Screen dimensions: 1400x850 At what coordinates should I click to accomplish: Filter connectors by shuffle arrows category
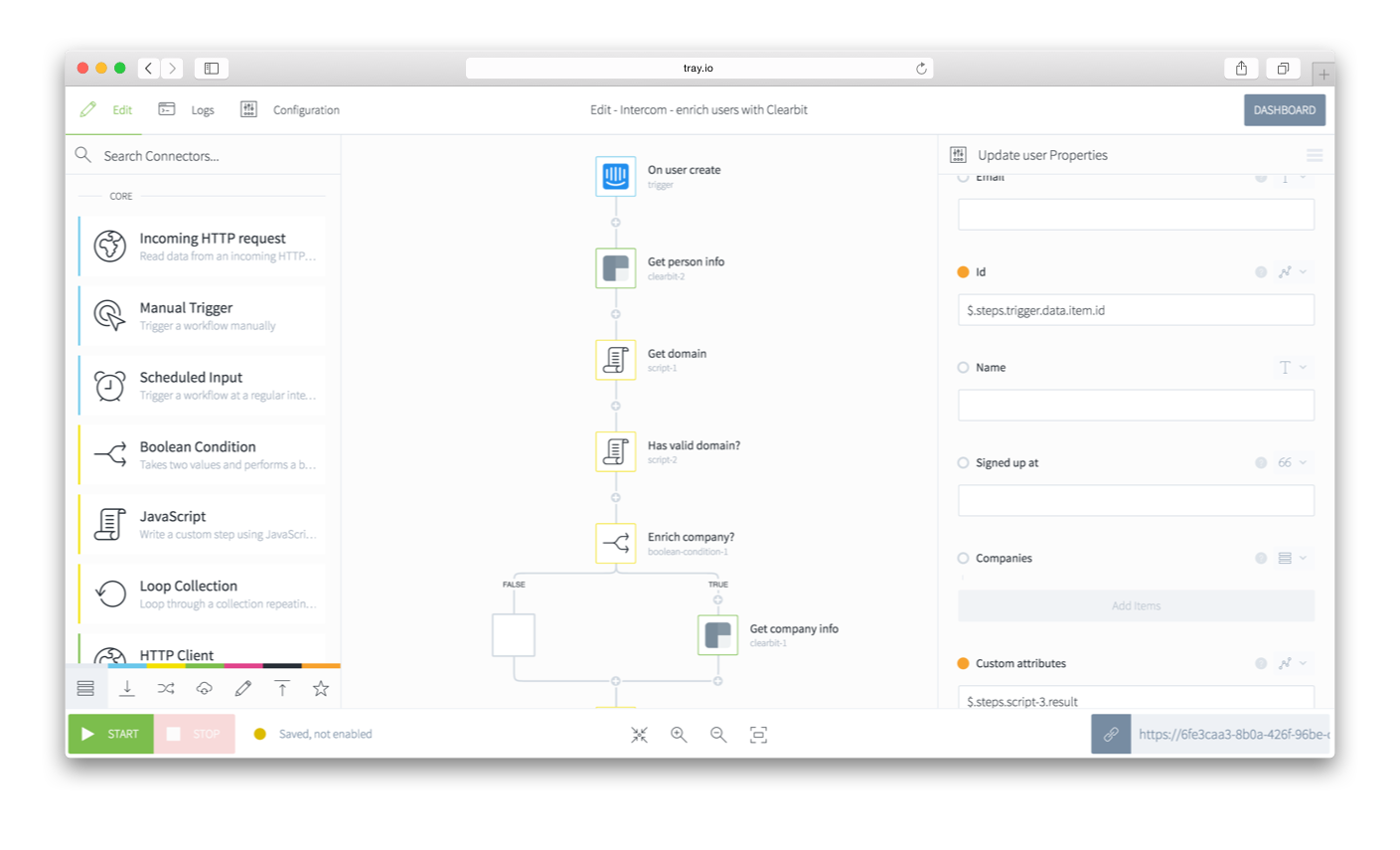pos(166,688)
